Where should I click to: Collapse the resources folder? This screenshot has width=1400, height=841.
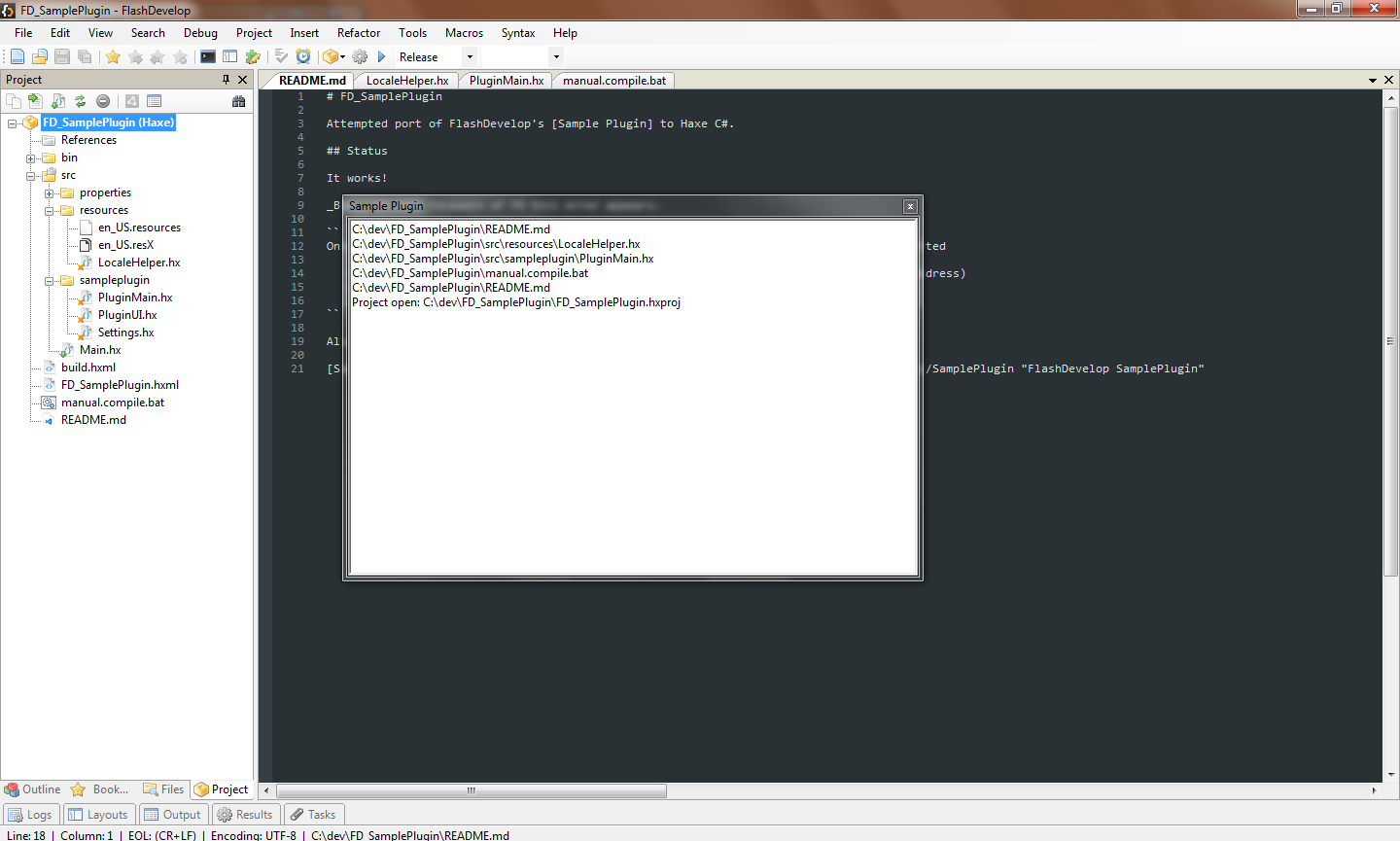(49, 210)
